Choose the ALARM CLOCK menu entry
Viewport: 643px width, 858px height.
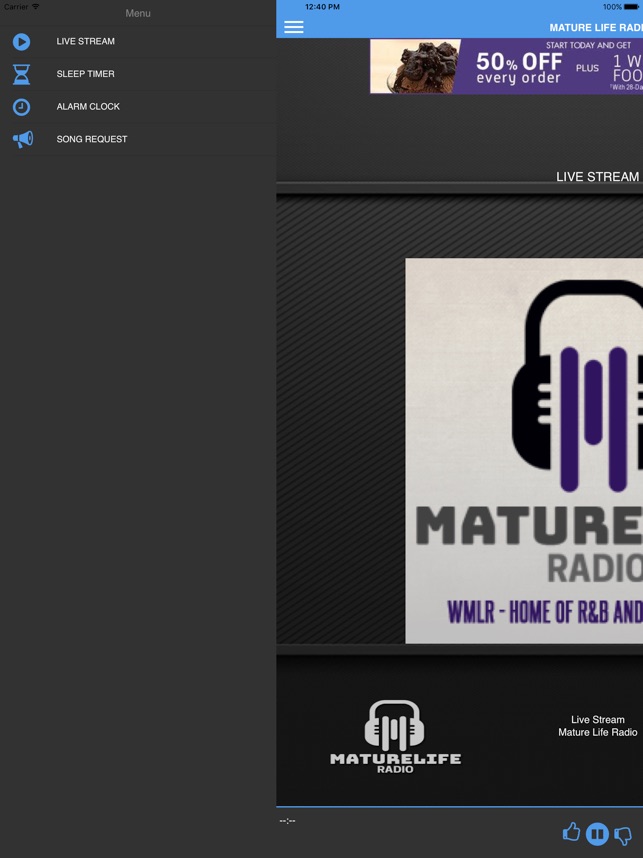click(88, 107)
